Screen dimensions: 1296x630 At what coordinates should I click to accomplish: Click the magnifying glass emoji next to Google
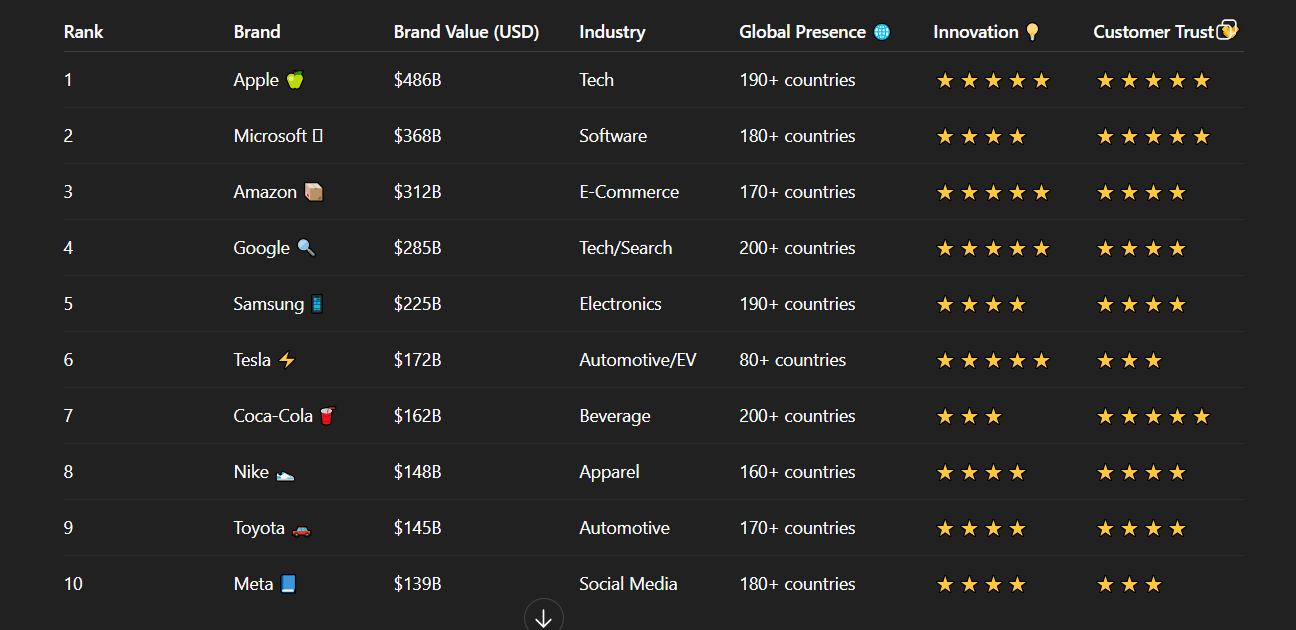pyautogui.click(x=306, y=248)
